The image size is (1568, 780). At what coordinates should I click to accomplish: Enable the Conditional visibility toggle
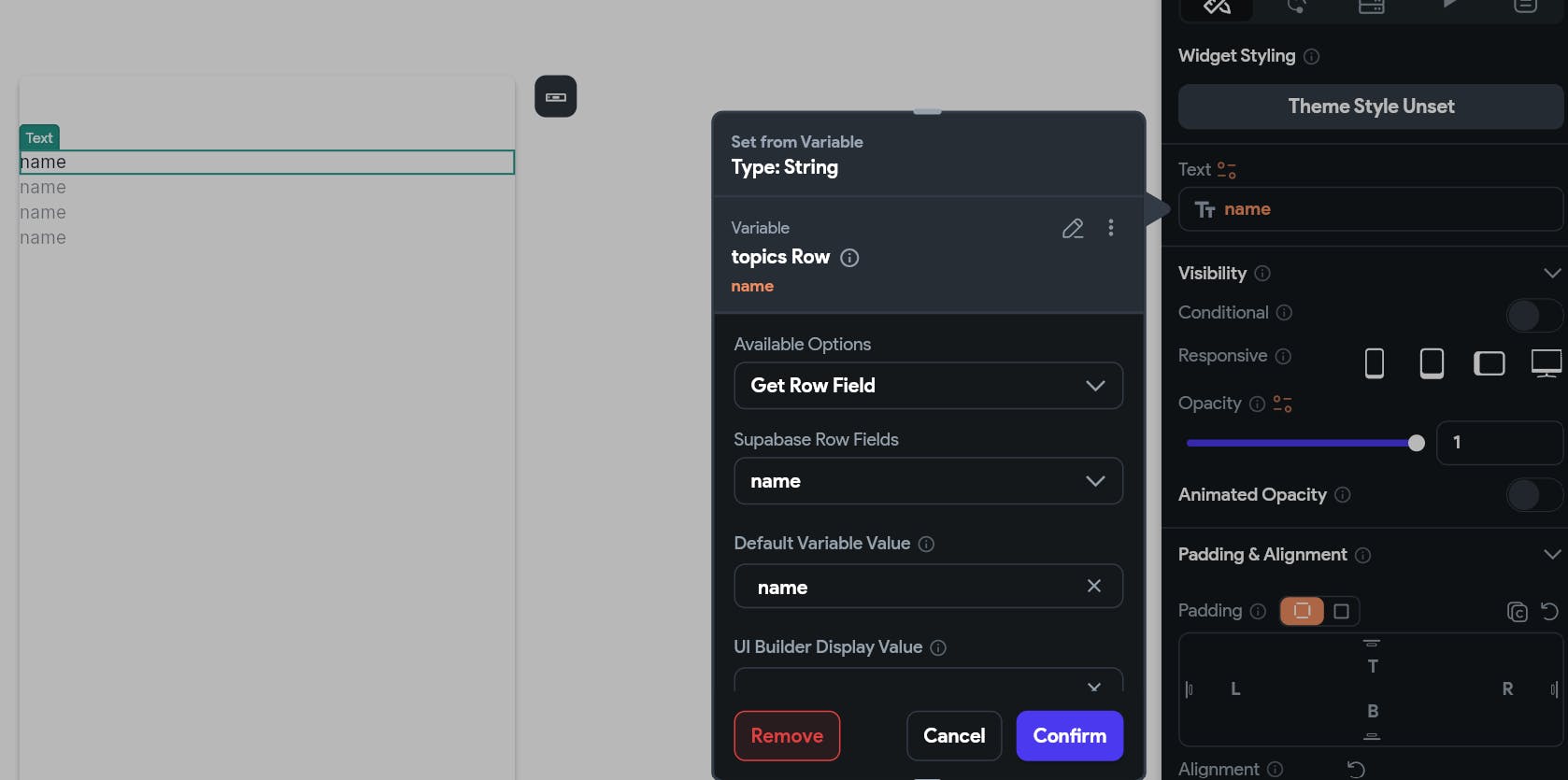coord(1533,316)
